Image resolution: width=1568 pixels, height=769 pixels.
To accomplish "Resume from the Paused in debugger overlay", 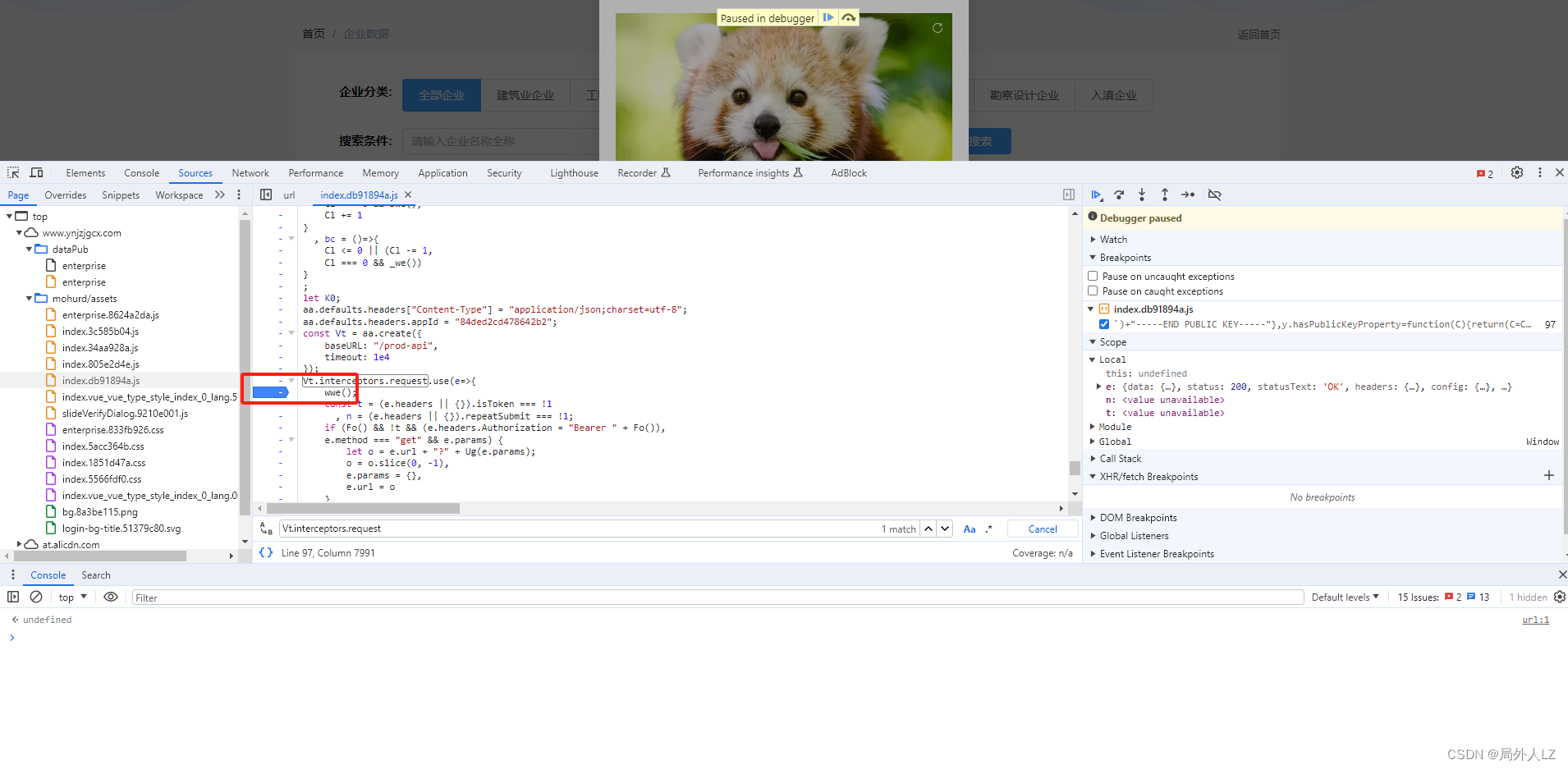I will click(828, 17).
